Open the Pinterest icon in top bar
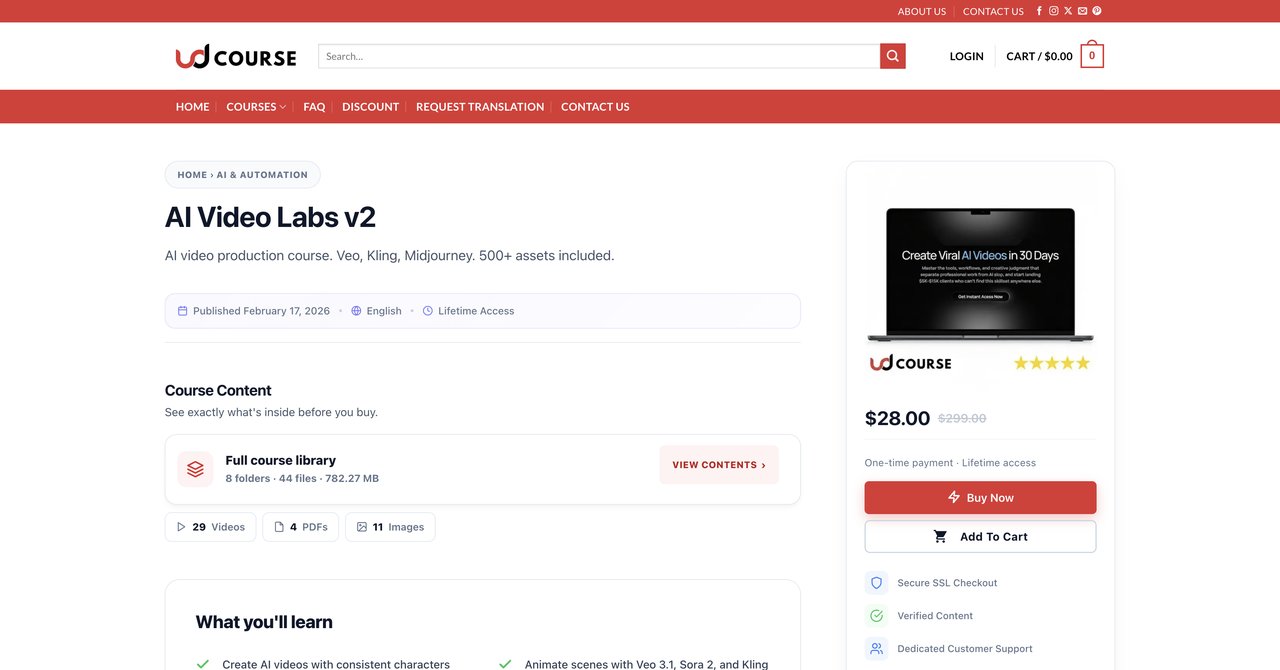Screen dimensions: 1280x670 [x=1097, y=11]
